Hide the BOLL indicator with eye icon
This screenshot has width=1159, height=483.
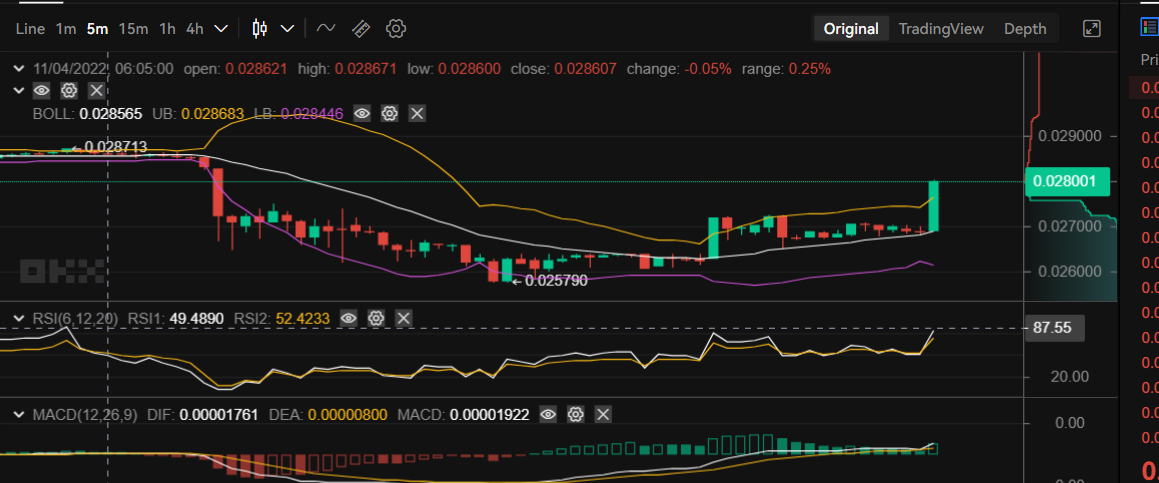(362, 114)
